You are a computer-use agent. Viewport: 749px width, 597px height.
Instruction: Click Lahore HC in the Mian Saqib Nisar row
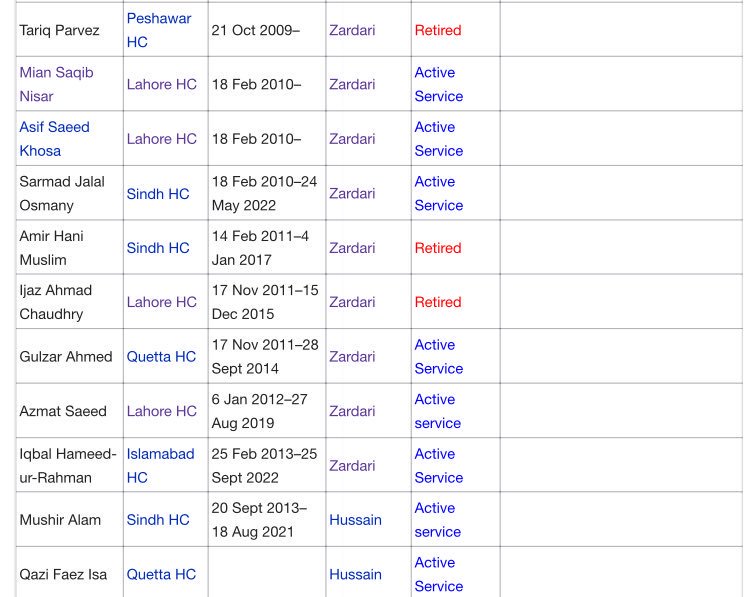tap(161, 84)
